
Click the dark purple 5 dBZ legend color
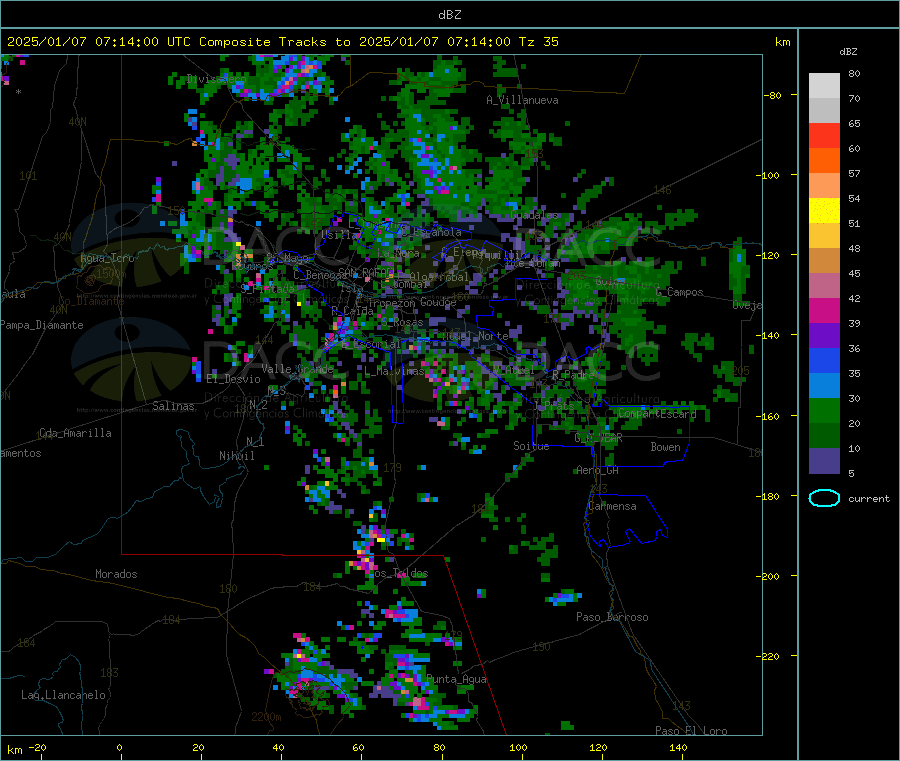(x=824, y=461)
